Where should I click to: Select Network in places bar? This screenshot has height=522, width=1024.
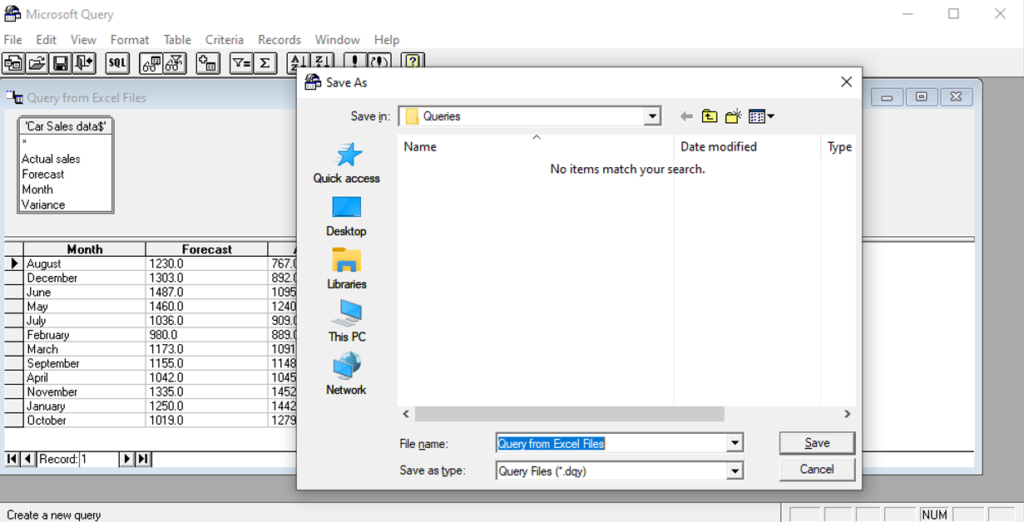pos(346,375)
